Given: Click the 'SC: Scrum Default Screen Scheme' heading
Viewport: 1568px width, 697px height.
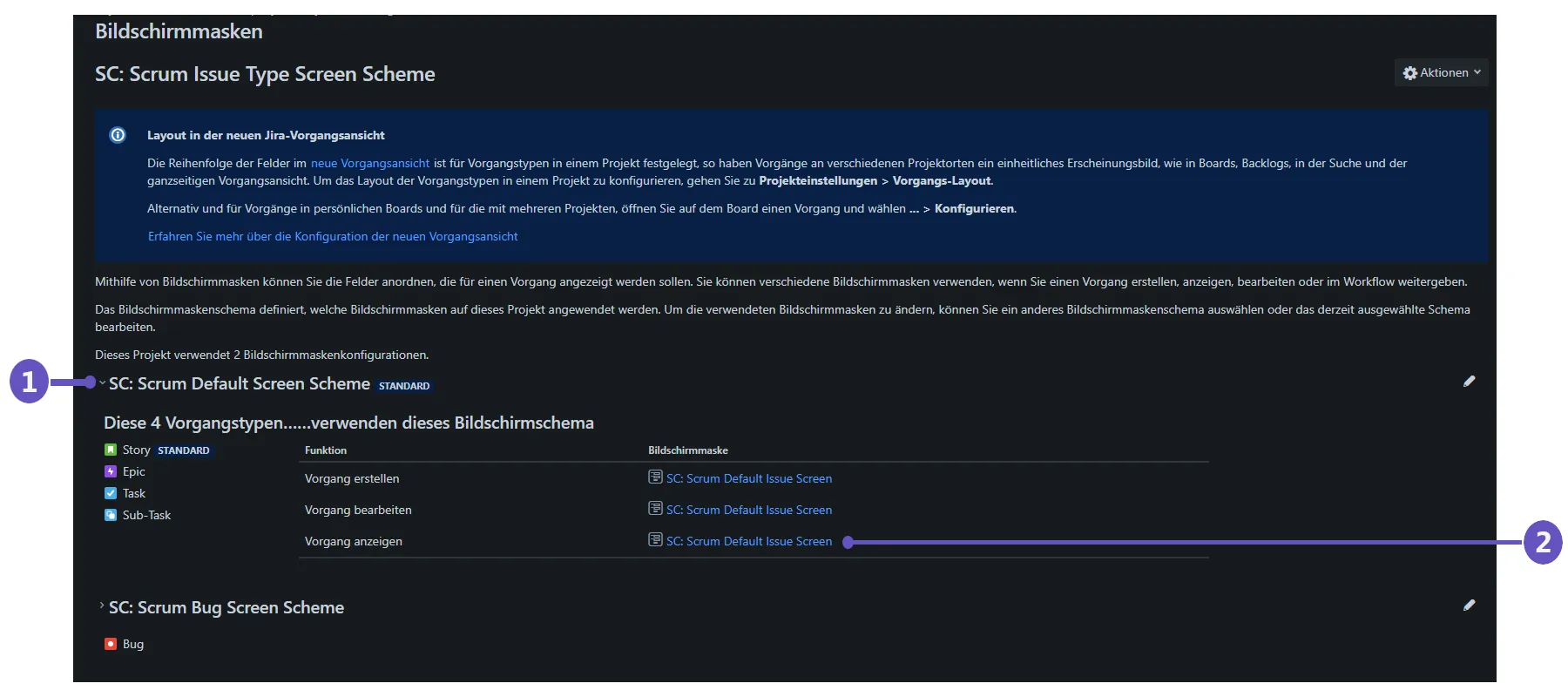Looking at the screenshot, I should pyautogui.click(x=240, y=383).
